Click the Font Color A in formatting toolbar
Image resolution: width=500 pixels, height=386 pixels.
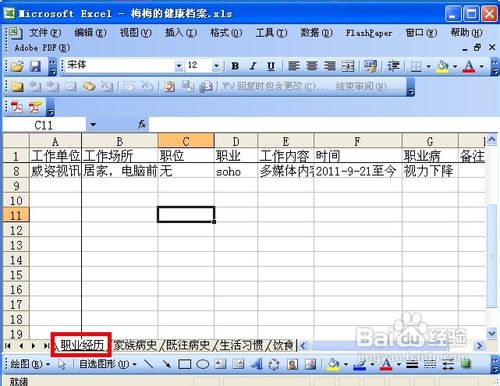click(x=469, y=66)
